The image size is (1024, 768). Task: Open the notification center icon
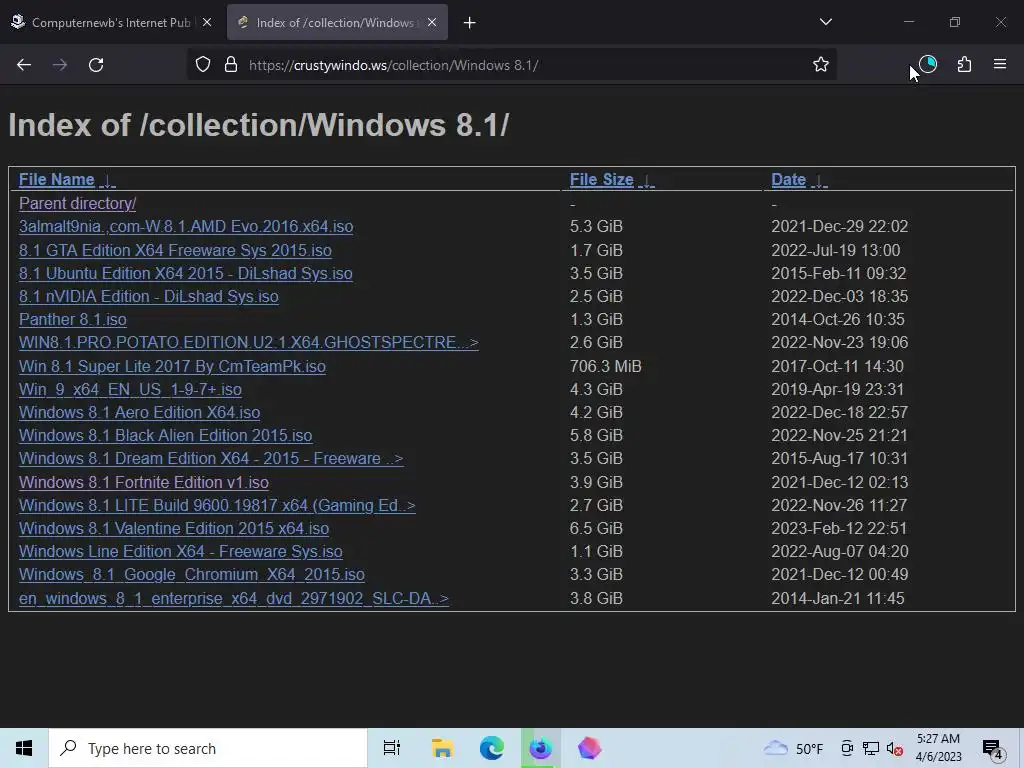point(993,749)
